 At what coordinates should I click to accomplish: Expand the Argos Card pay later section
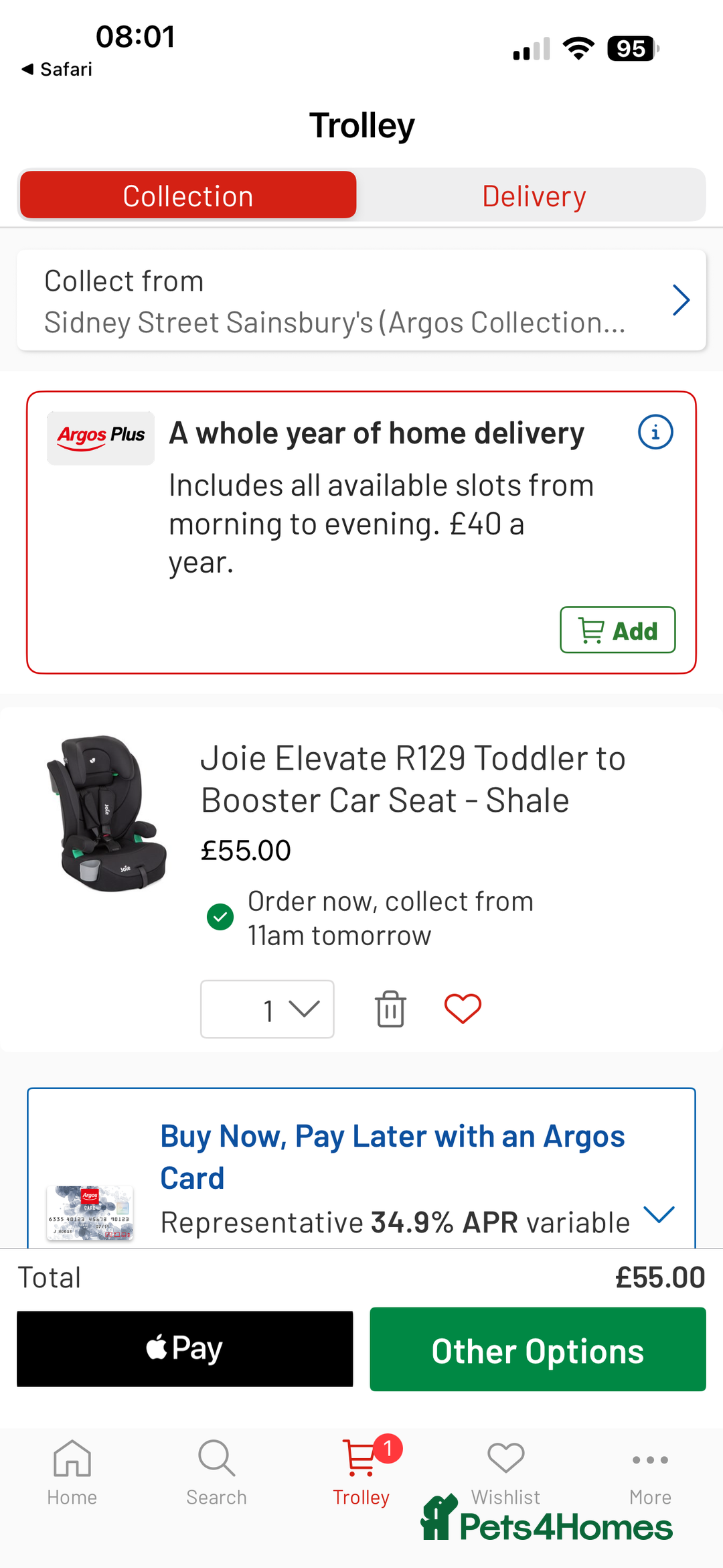tap(659, 1214)
